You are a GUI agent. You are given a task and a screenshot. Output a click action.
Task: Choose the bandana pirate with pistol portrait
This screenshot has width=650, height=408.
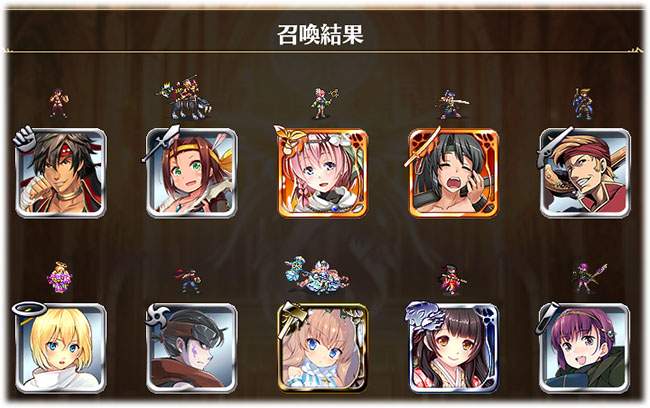(585, 173)
